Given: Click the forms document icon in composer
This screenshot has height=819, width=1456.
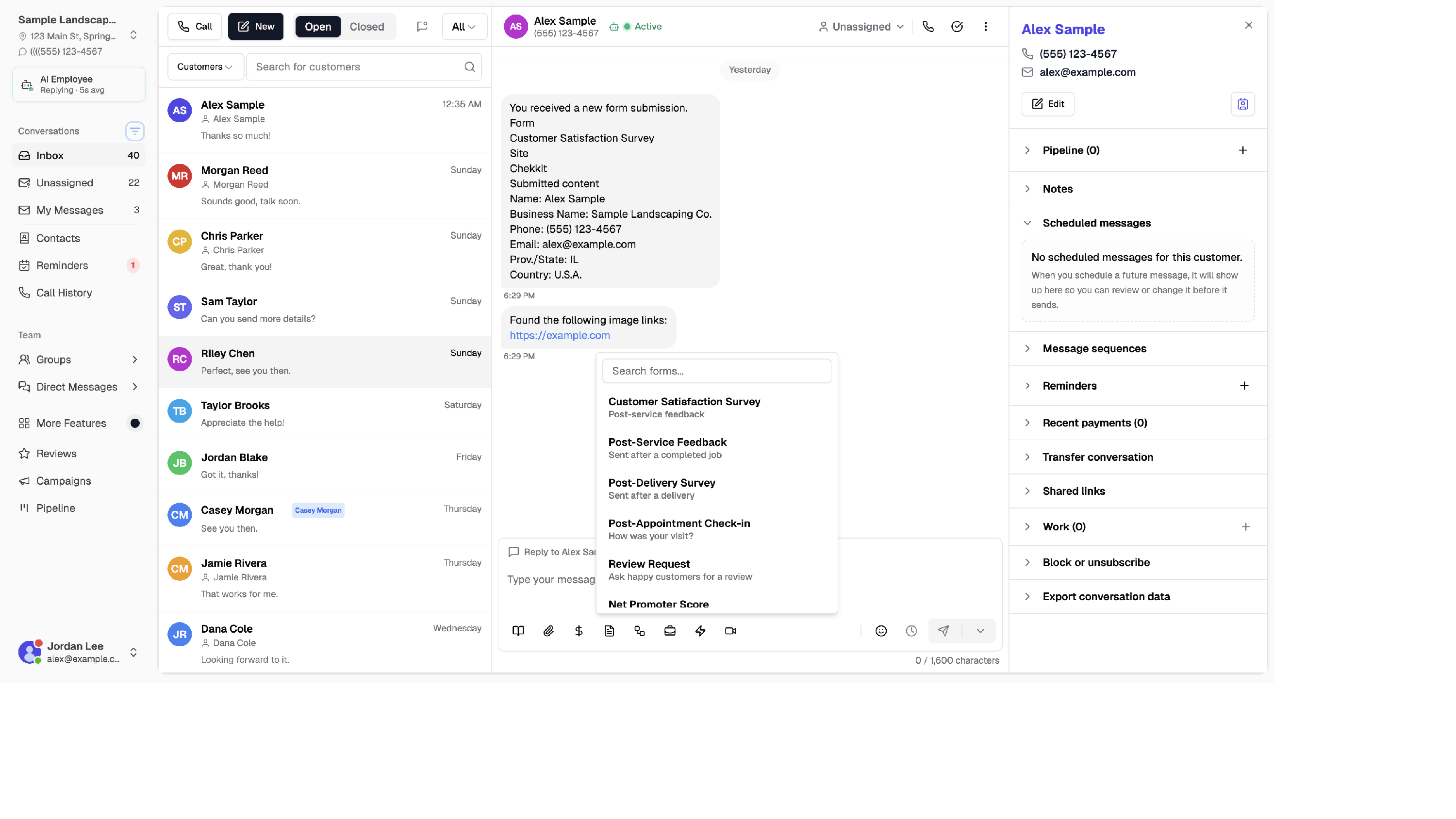Looking at the screenshot, I should click(609, 631).
